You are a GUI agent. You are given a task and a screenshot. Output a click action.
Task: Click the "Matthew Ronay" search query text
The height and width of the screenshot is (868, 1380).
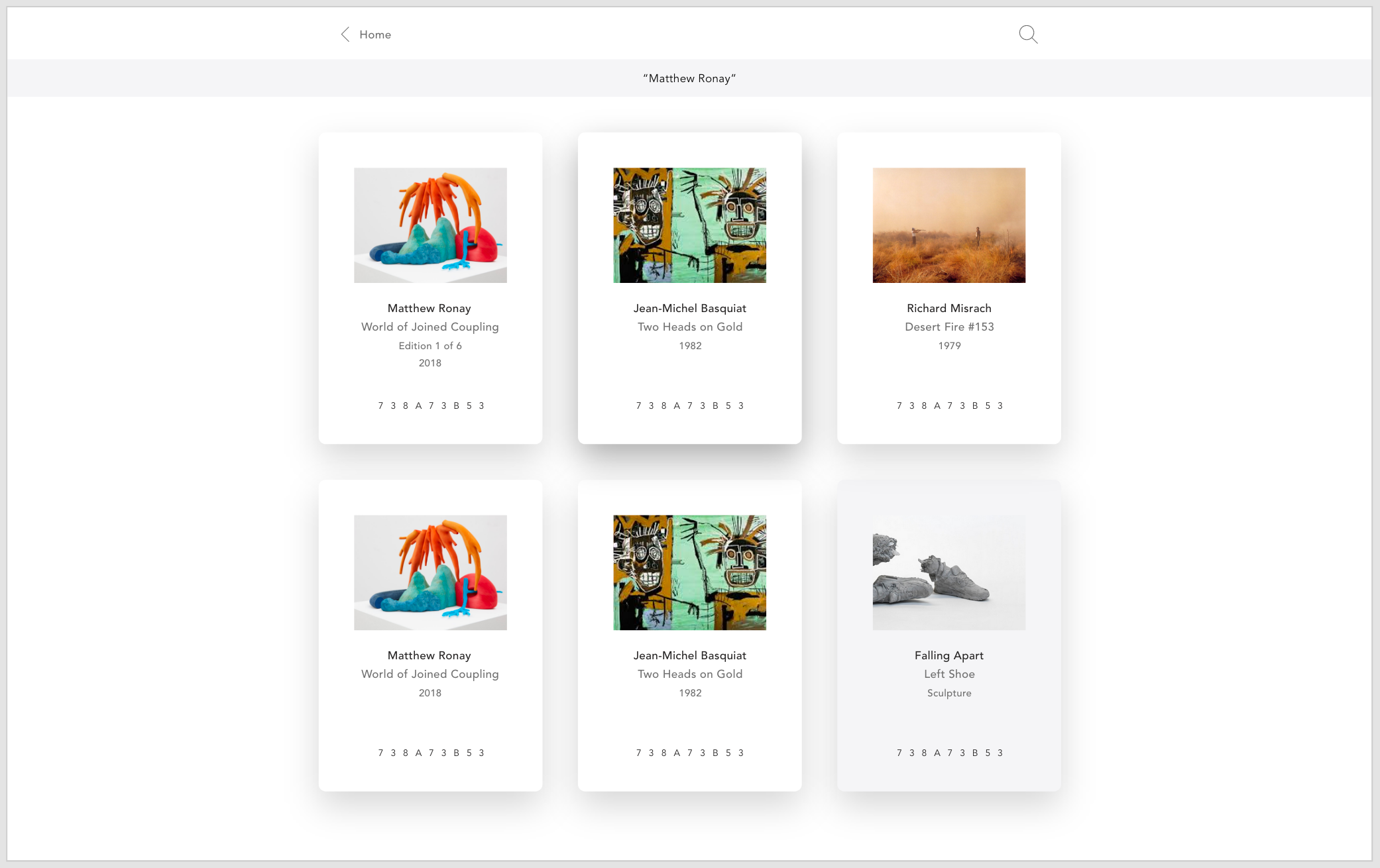click(x=689, y=78)
